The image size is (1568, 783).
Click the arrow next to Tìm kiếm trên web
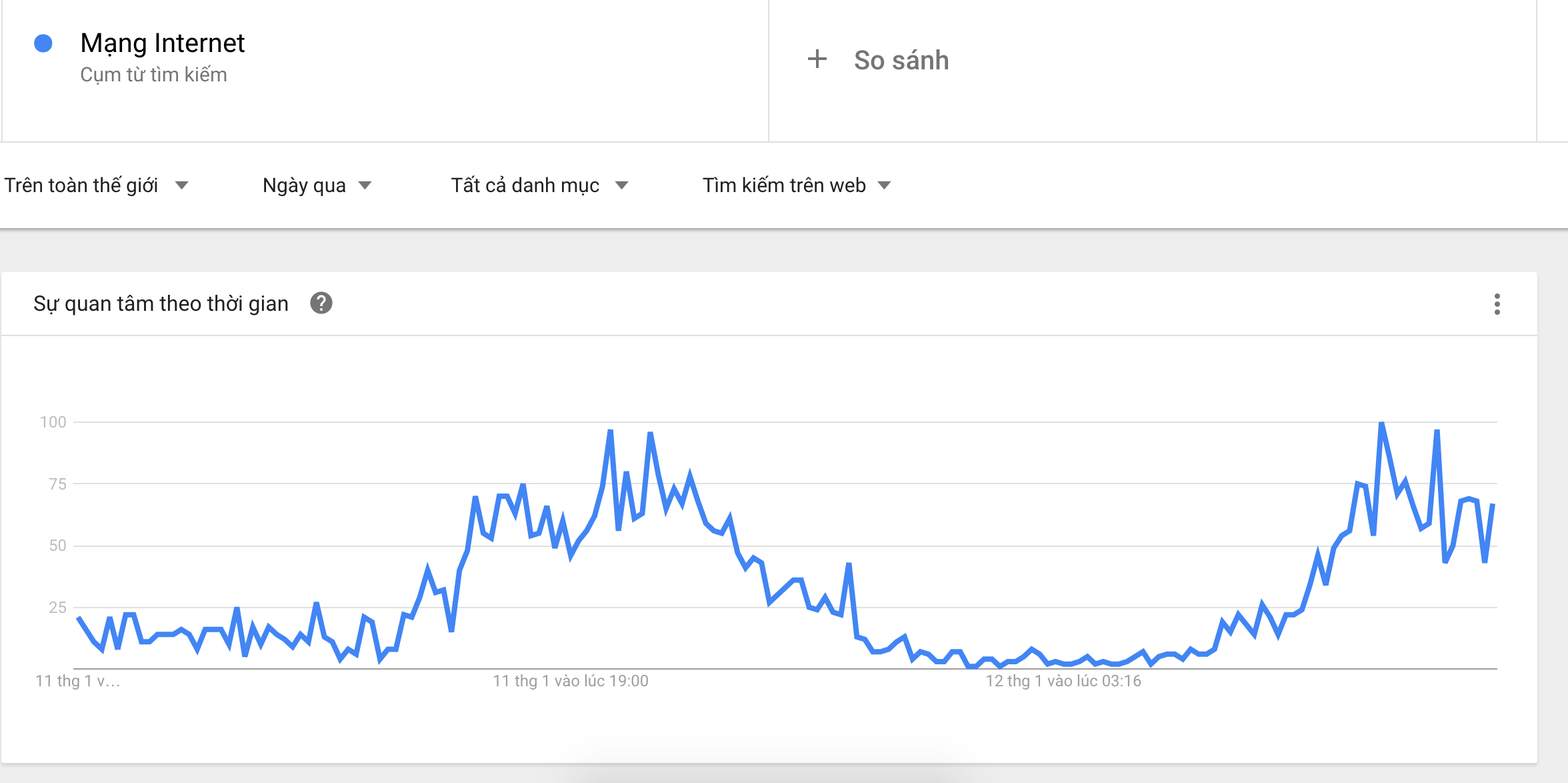(x=884, y=185)
